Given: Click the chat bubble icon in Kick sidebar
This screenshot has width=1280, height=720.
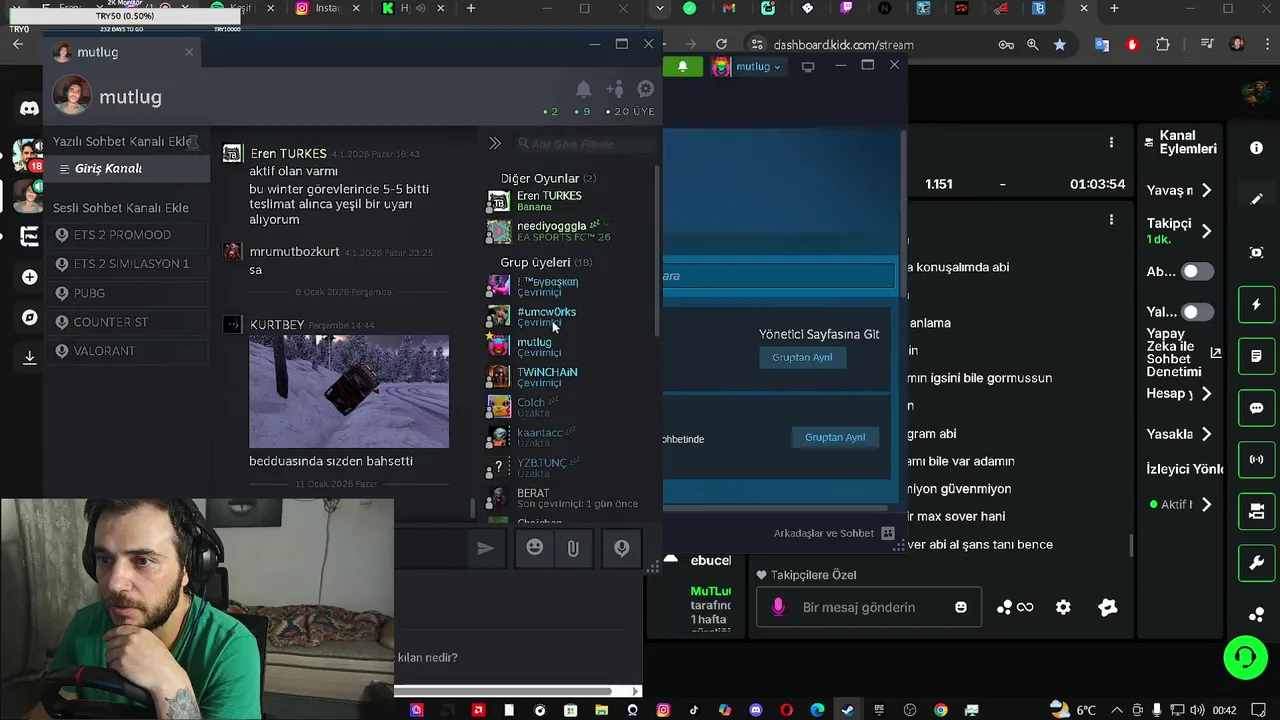Looking at the screenshot, I should (1257, 408).
